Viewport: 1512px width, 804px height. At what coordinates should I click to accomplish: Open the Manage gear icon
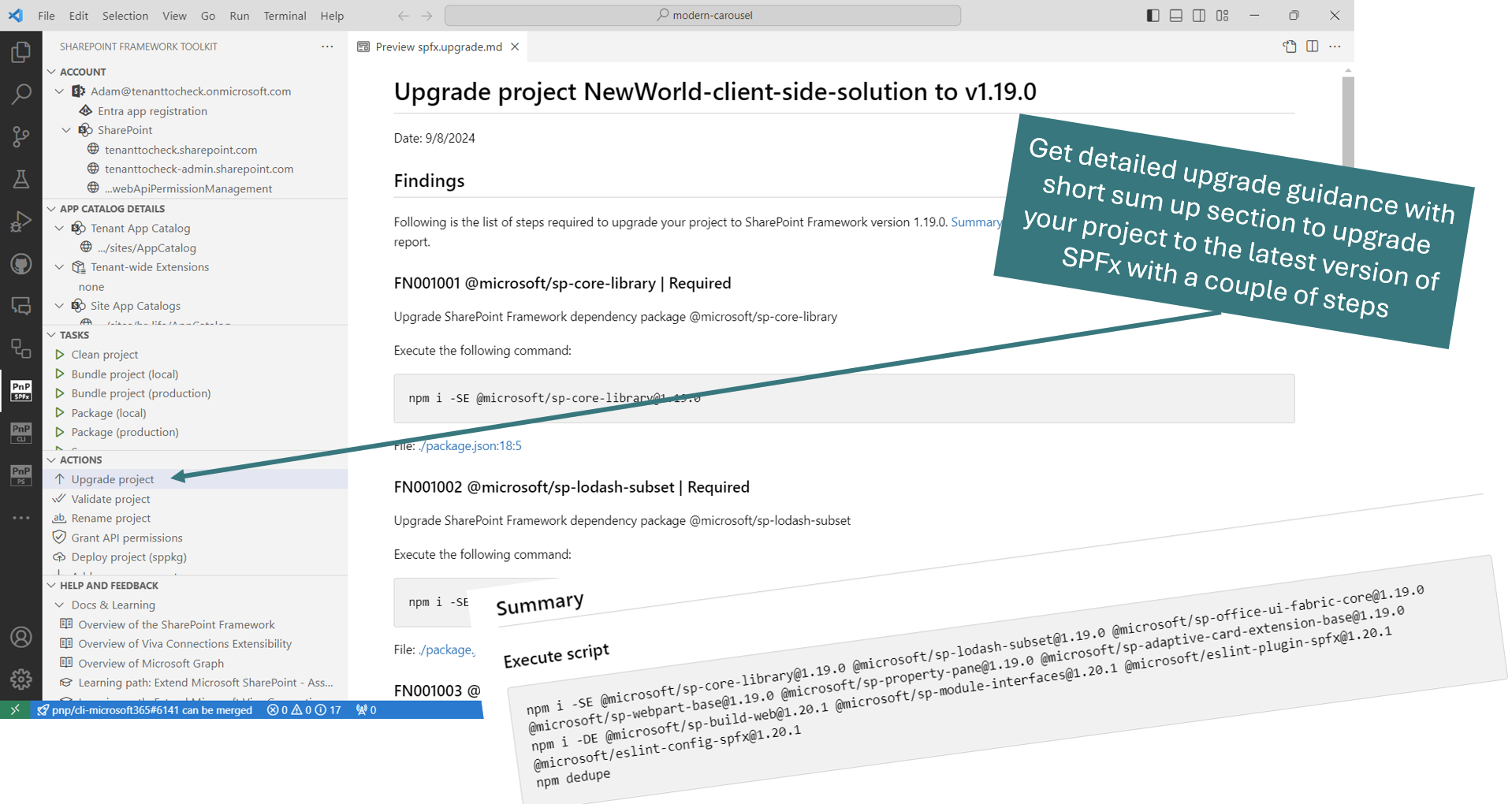pos(21,679)
